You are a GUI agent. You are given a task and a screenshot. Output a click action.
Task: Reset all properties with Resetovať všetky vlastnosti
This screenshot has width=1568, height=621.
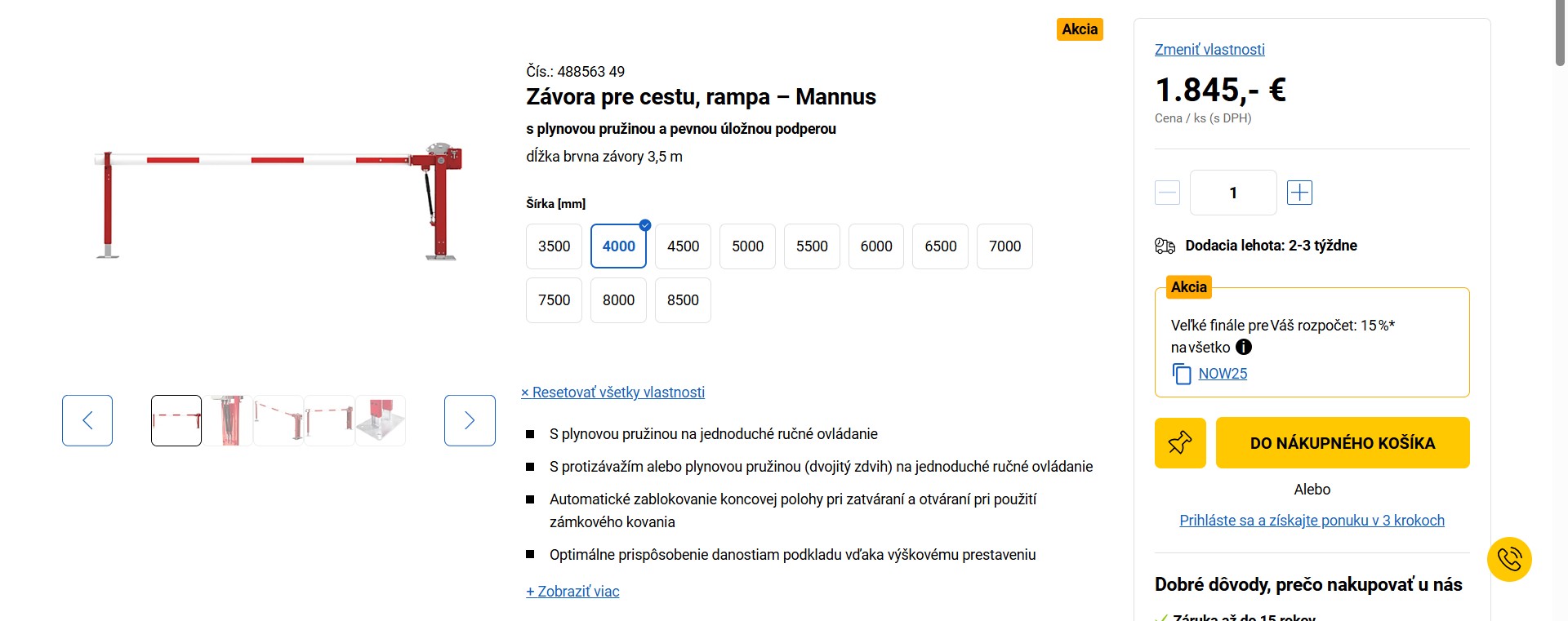click(x=612, y=393)
